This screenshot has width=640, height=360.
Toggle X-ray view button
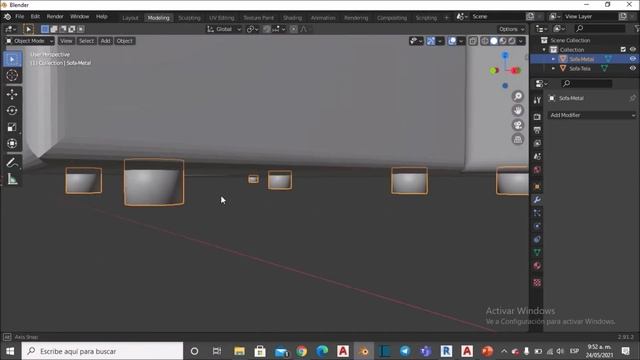(473, 41)
